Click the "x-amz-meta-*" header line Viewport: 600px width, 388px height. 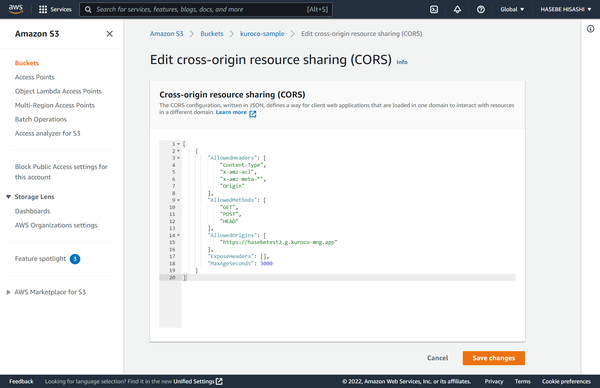tap(243, 179)
